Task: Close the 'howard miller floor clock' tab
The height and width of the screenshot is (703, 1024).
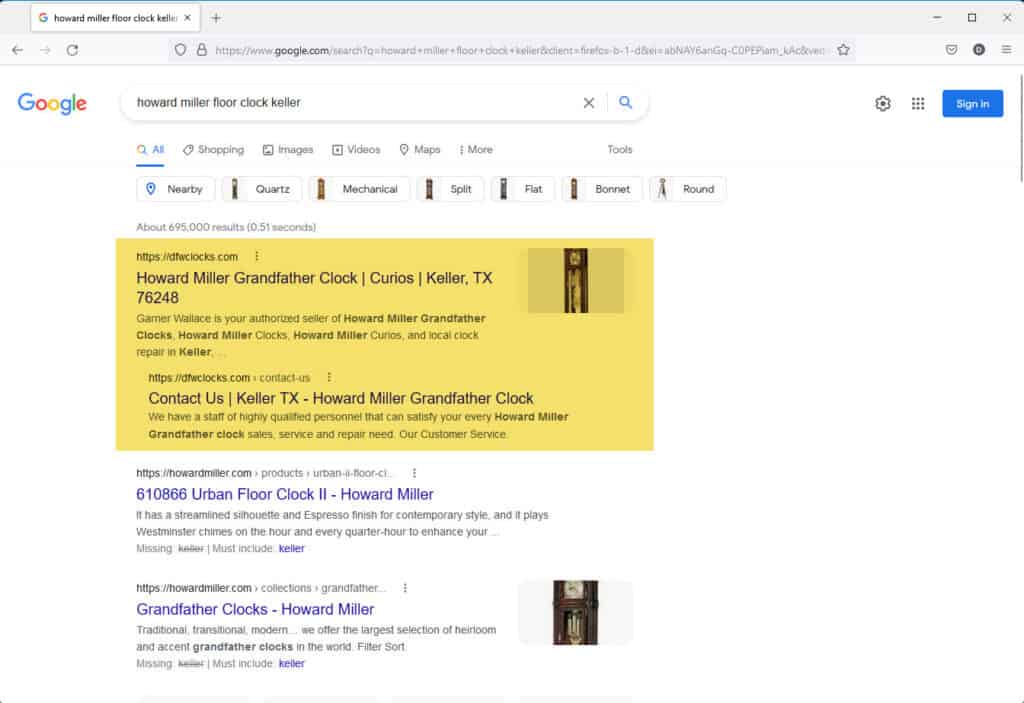Action: pos(187,18)
